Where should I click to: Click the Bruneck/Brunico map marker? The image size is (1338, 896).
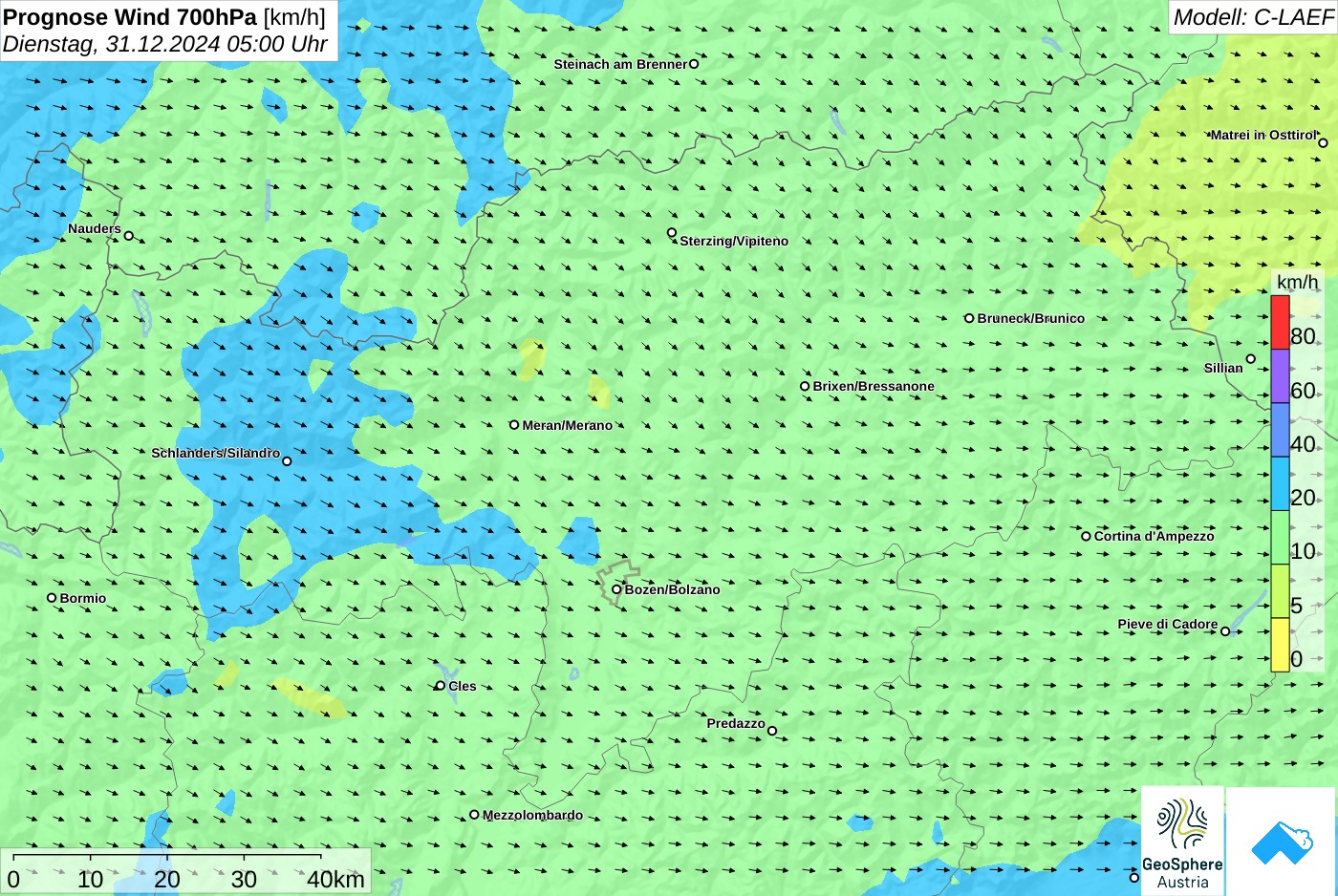tap(969, 318)
